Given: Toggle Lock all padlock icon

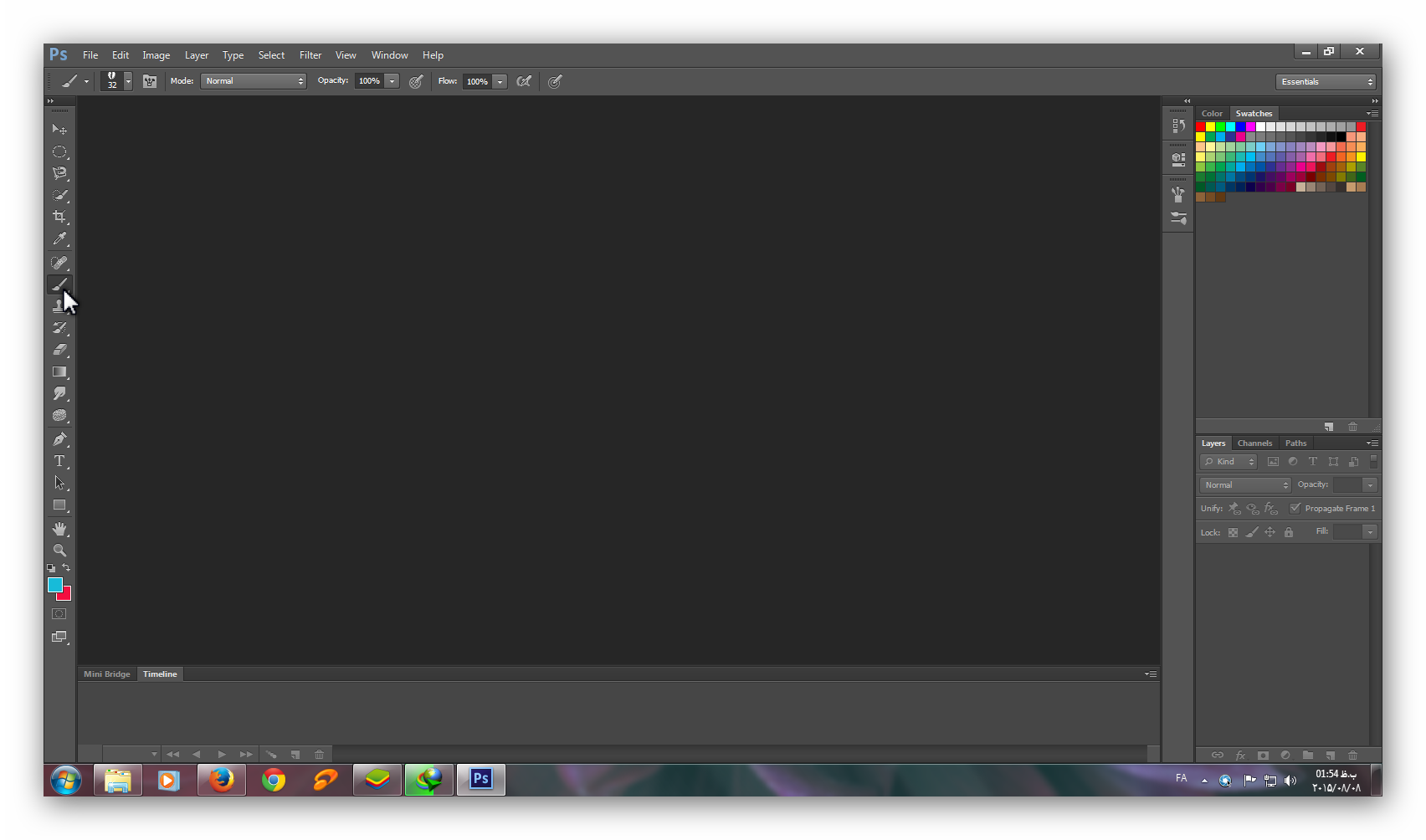Looking at the screenshot, I should pyautogui.click(x=1289, y=532).
